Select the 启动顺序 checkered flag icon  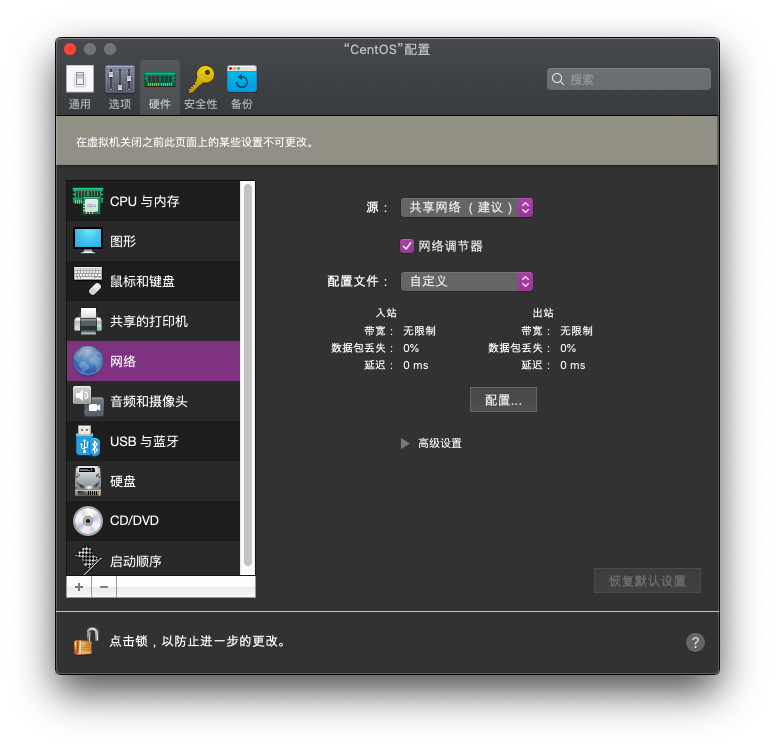88,560
